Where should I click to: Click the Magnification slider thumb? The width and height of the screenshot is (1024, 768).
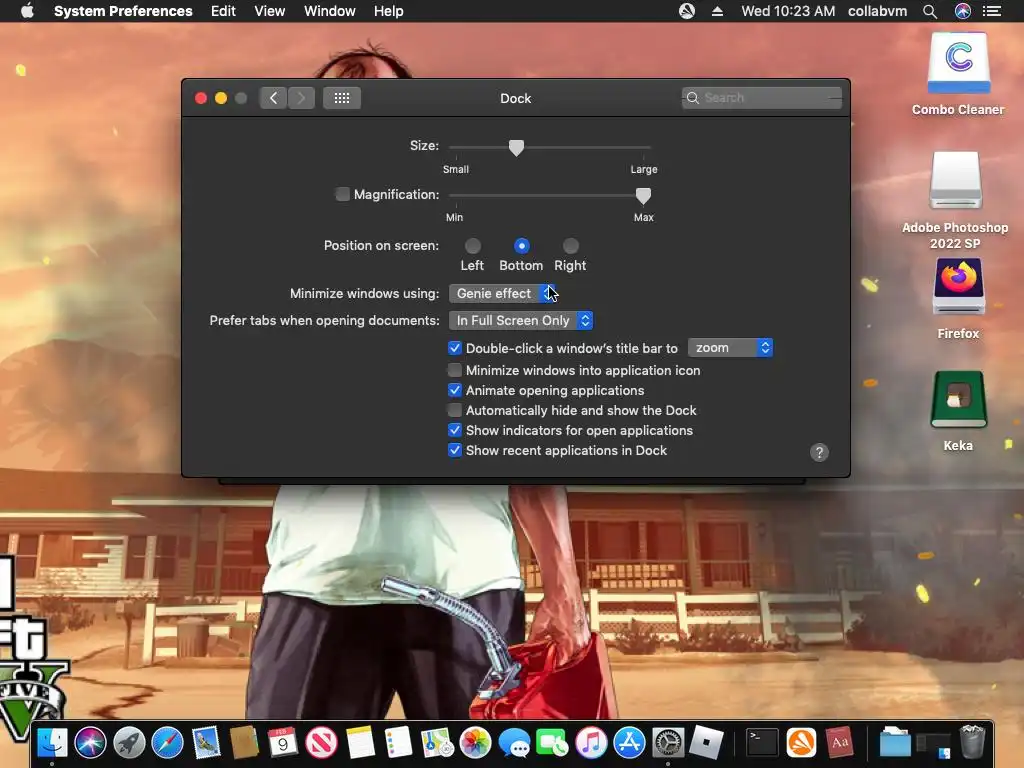point(643,195)
